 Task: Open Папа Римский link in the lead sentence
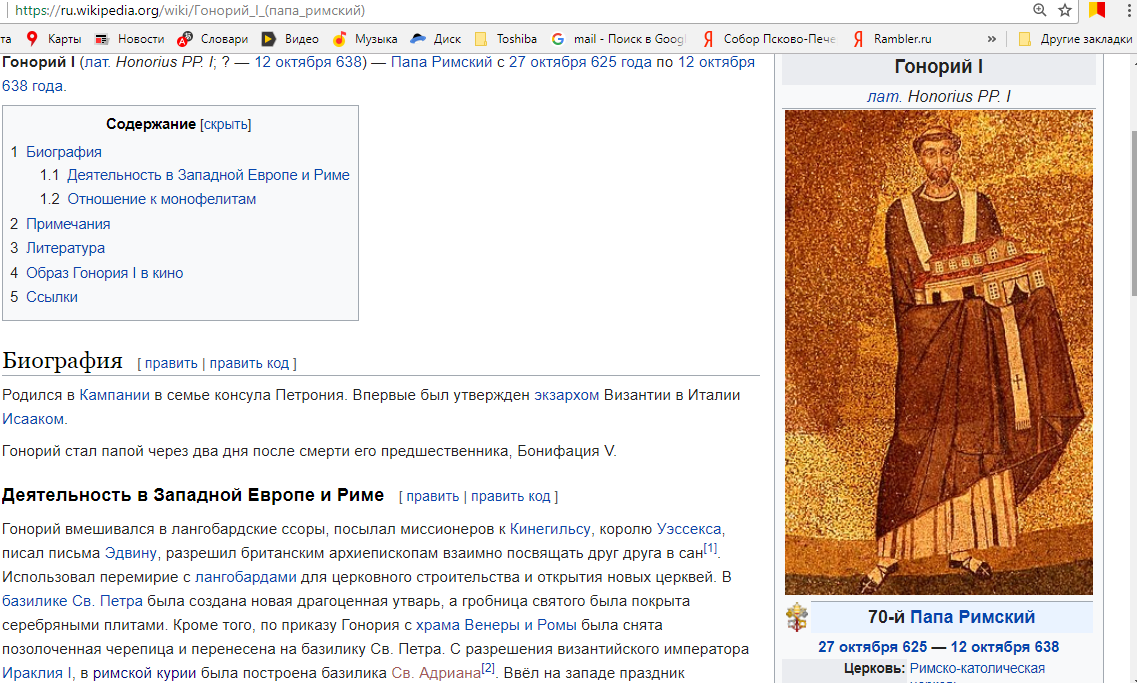[442, 62]
